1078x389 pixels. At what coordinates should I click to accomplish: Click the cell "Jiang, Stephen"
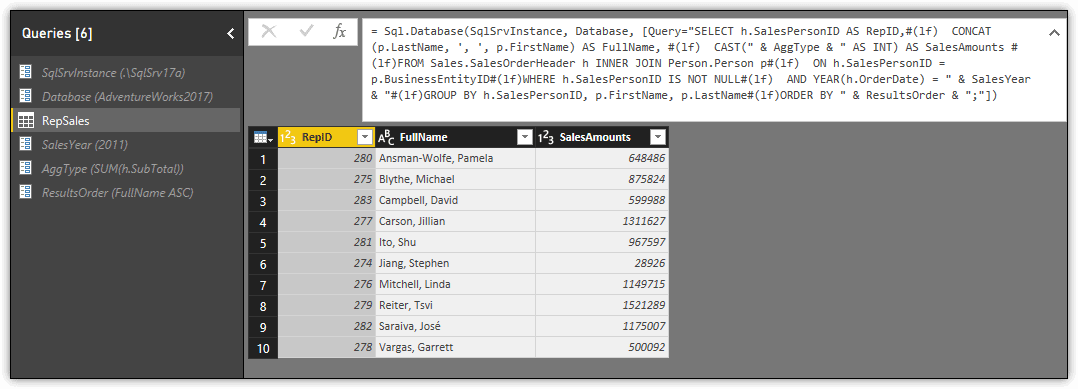[x=455, y=263]
